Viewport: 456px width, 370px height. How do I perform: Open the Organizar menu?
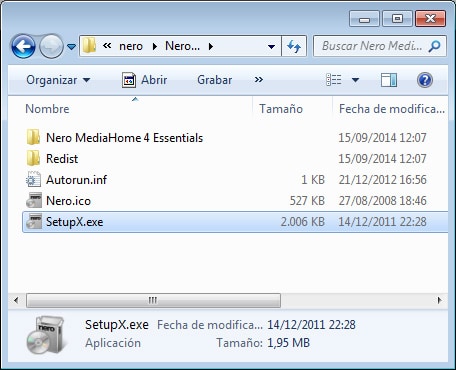coord(58,80)
